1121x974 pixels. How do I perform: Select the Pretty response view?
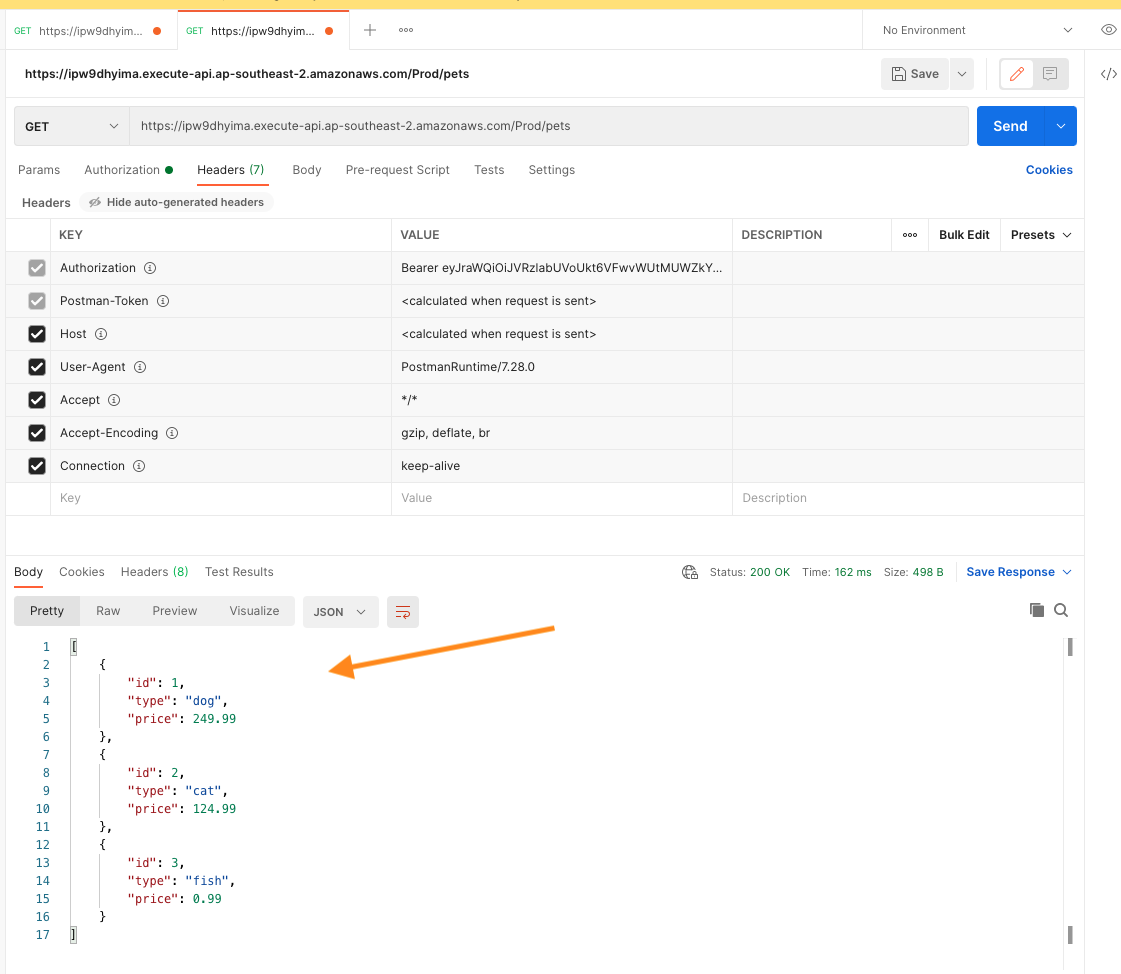[x=46, y=611]
